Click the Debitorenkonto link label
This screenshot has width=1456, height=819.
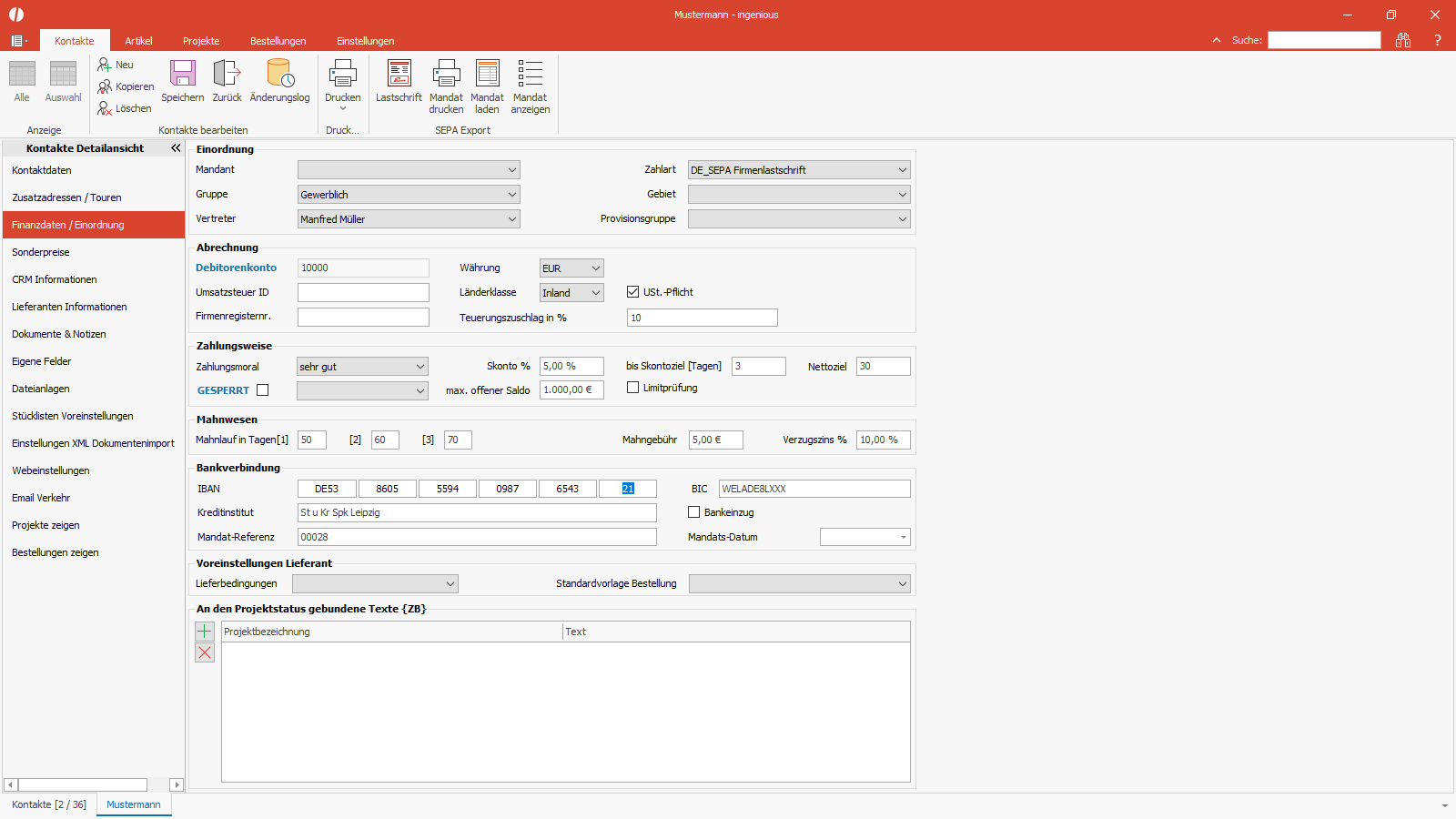[x=237, y=268]
